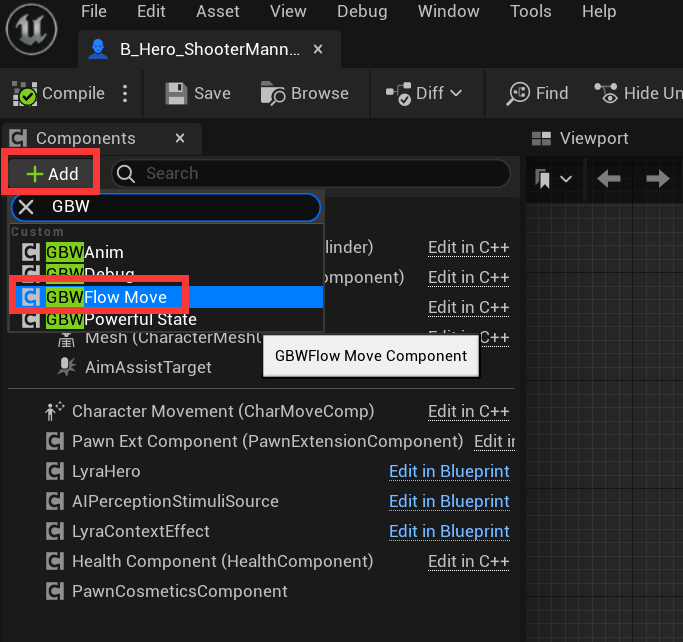Open the View menu
683x642 pixels.
[x=288, y=11]
